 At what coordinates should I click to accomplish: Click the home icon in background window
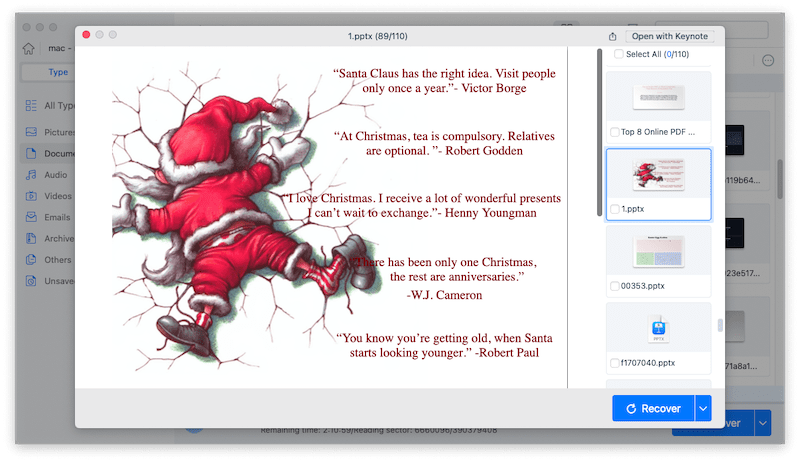pos(29,48)
